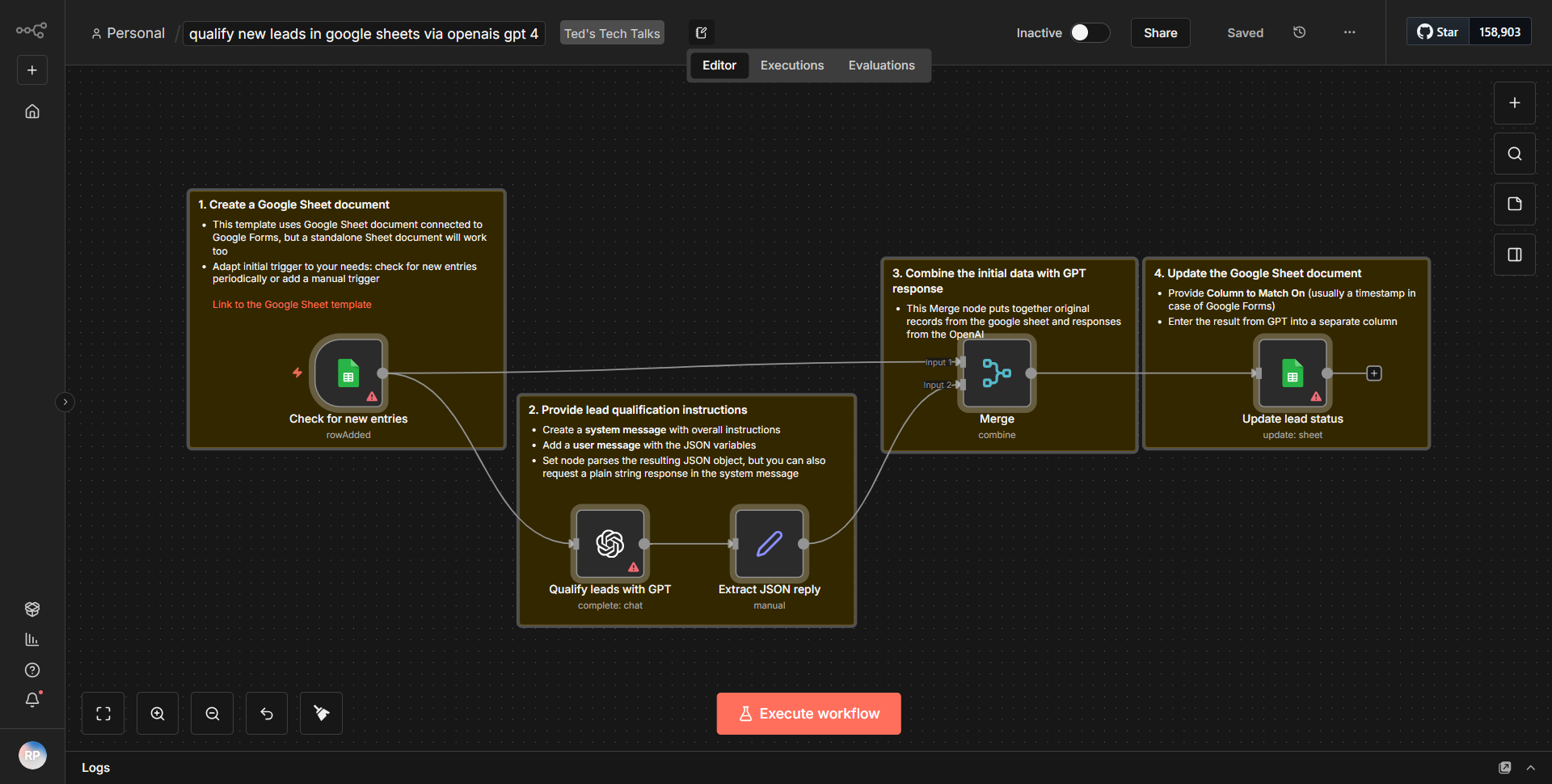Click the Merge node Input 1 handle

pos(960,362)
